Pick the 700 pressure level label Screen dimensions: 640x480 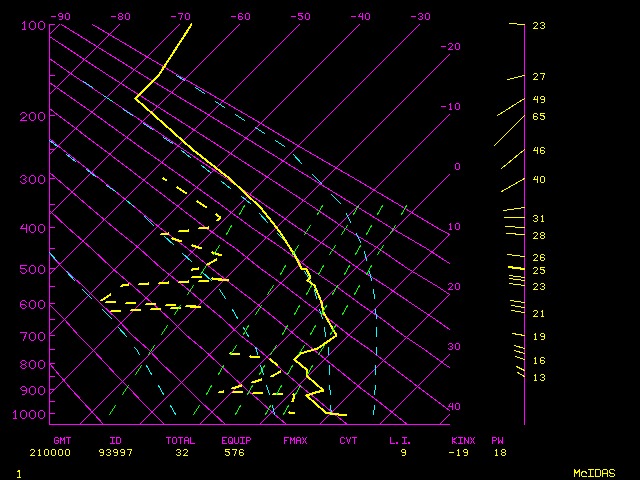(33, 336)
